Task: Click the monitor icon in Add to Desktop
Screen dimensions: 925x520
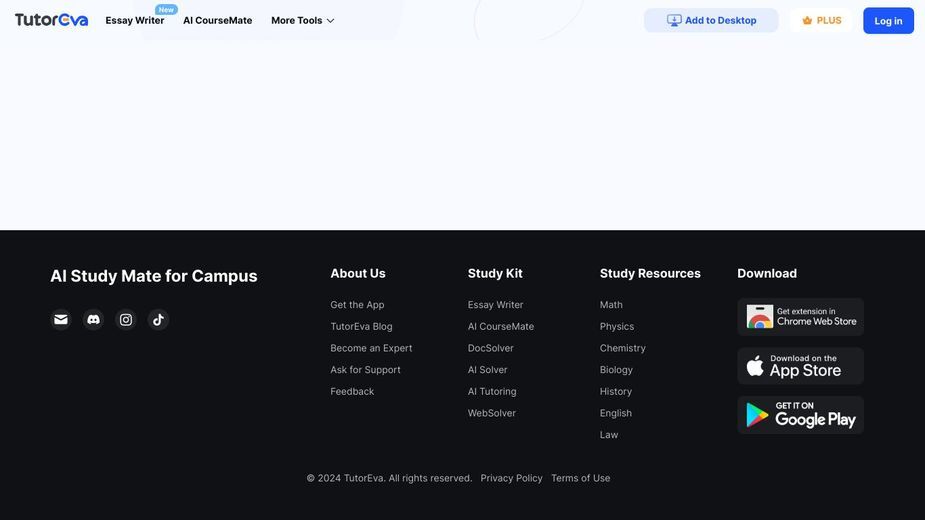Action: click(x=674, y=21)
